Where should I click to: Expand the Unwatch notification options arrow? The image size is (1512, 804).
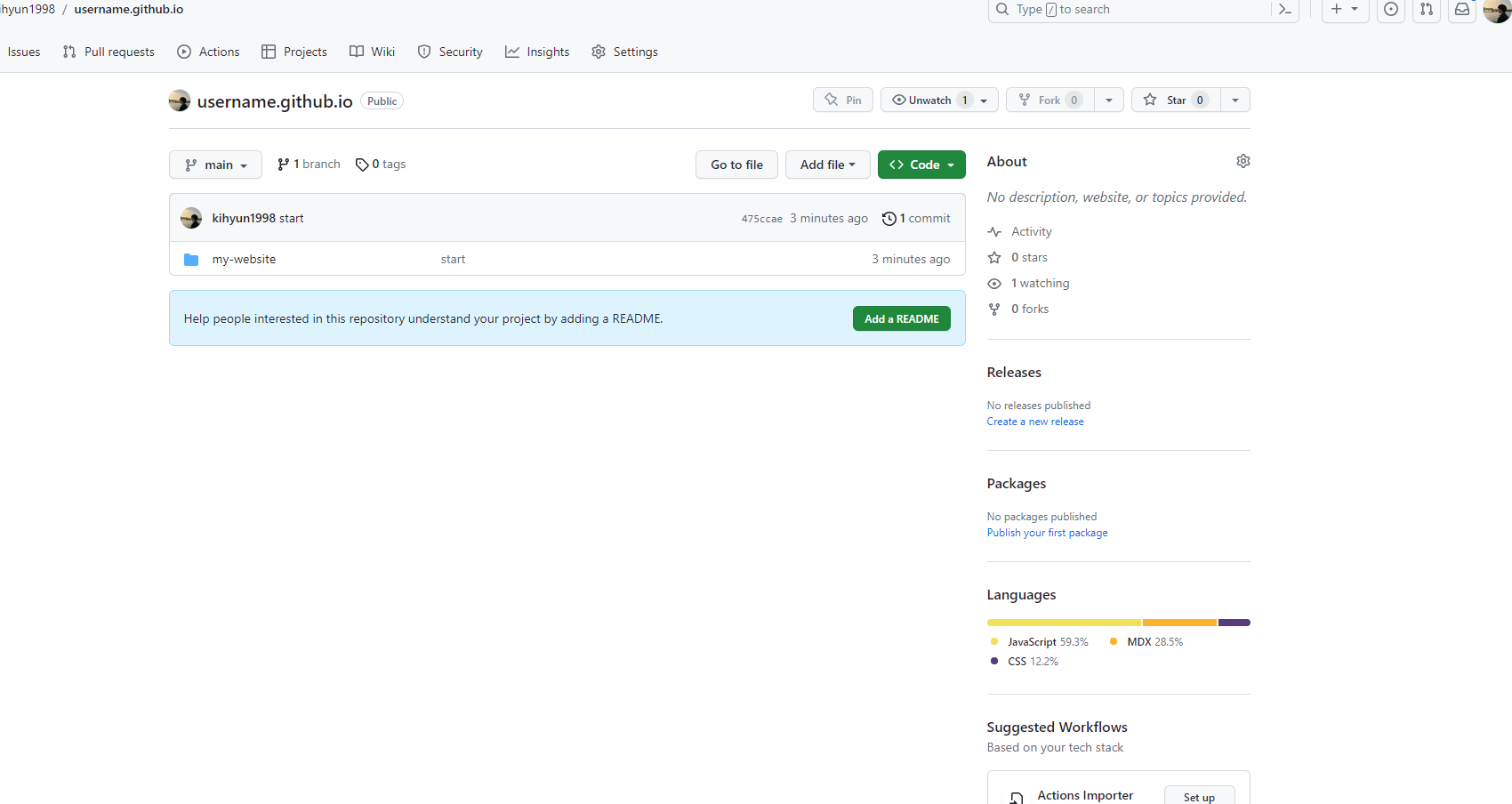985,100
